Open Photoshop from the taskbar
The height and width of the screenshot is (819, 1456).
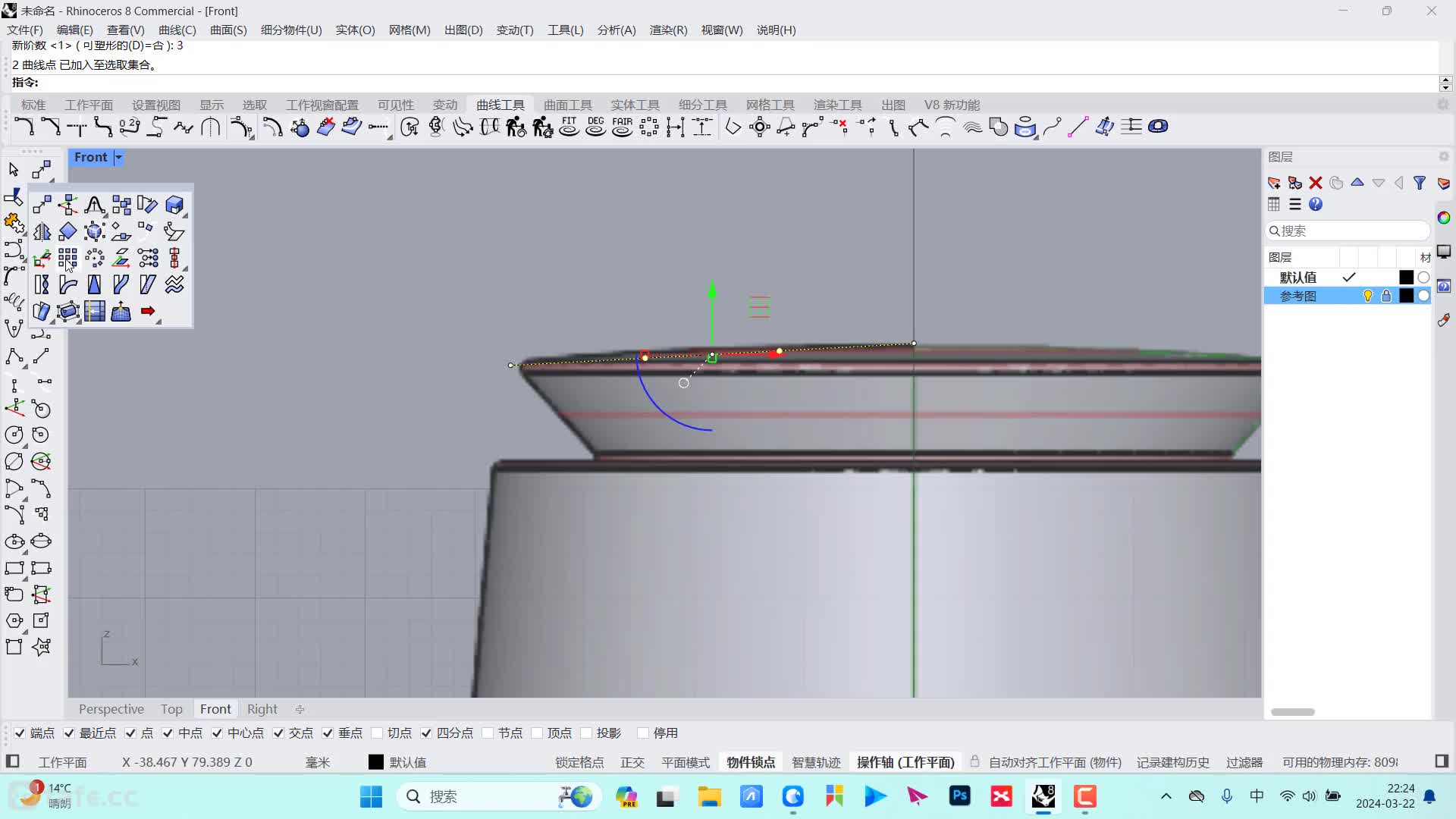pyautogui.click(x=959, y=796)
